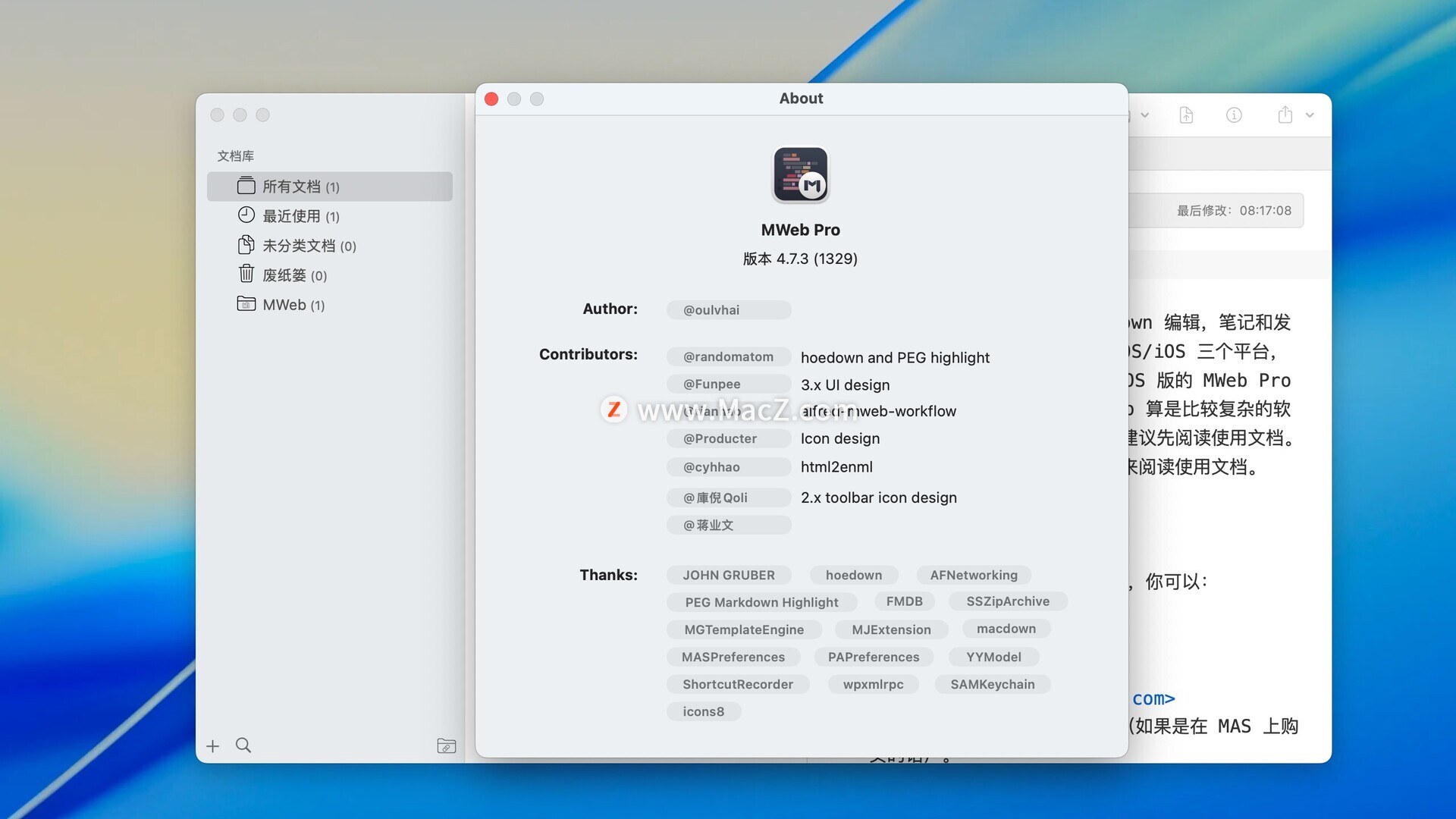Click the 'Icon design' description text
The width and height of the screenshot is (1456, 819).
point(840,438)
